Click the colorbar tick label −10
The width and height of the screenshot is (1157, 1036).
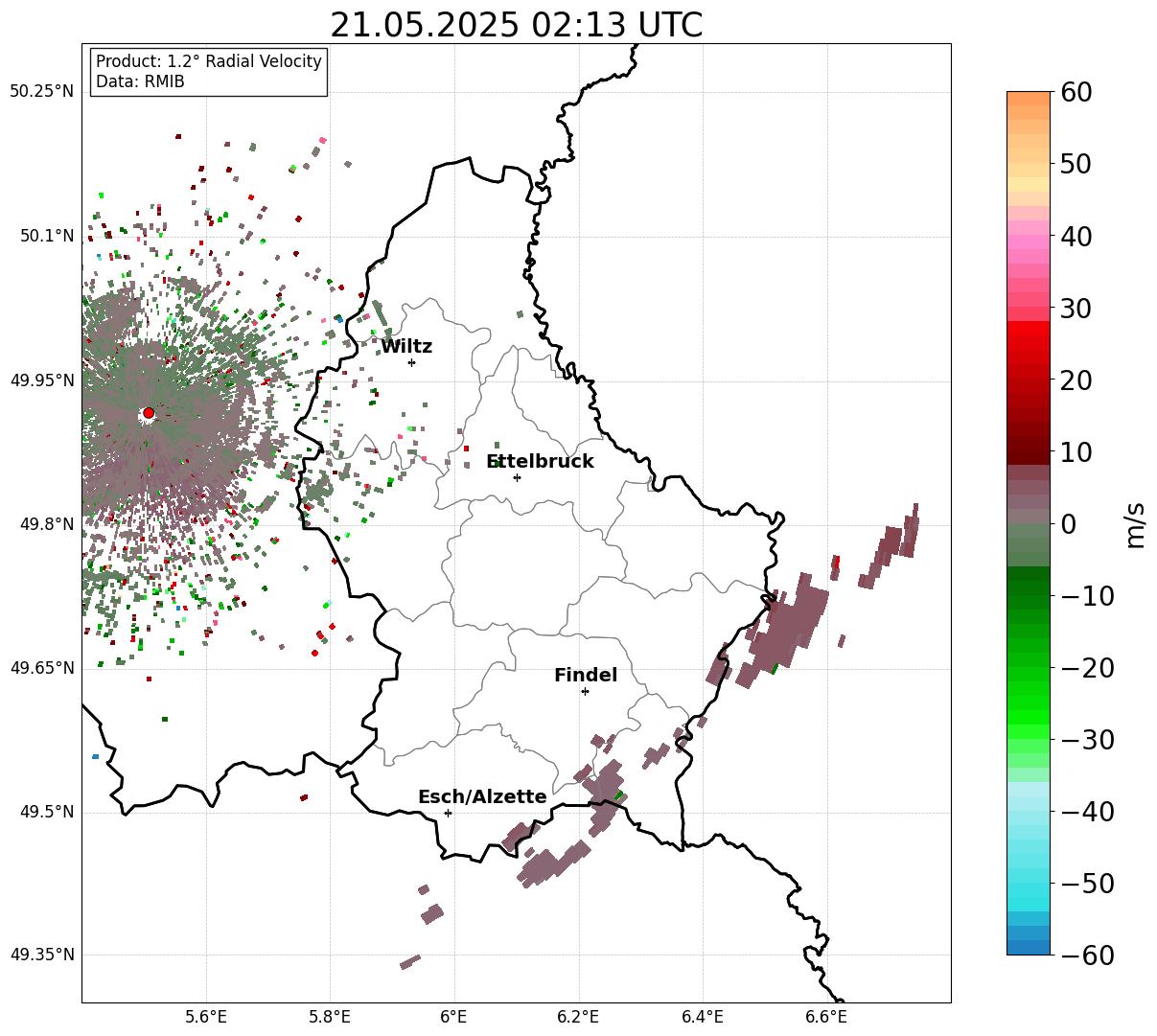[1088, 596]
